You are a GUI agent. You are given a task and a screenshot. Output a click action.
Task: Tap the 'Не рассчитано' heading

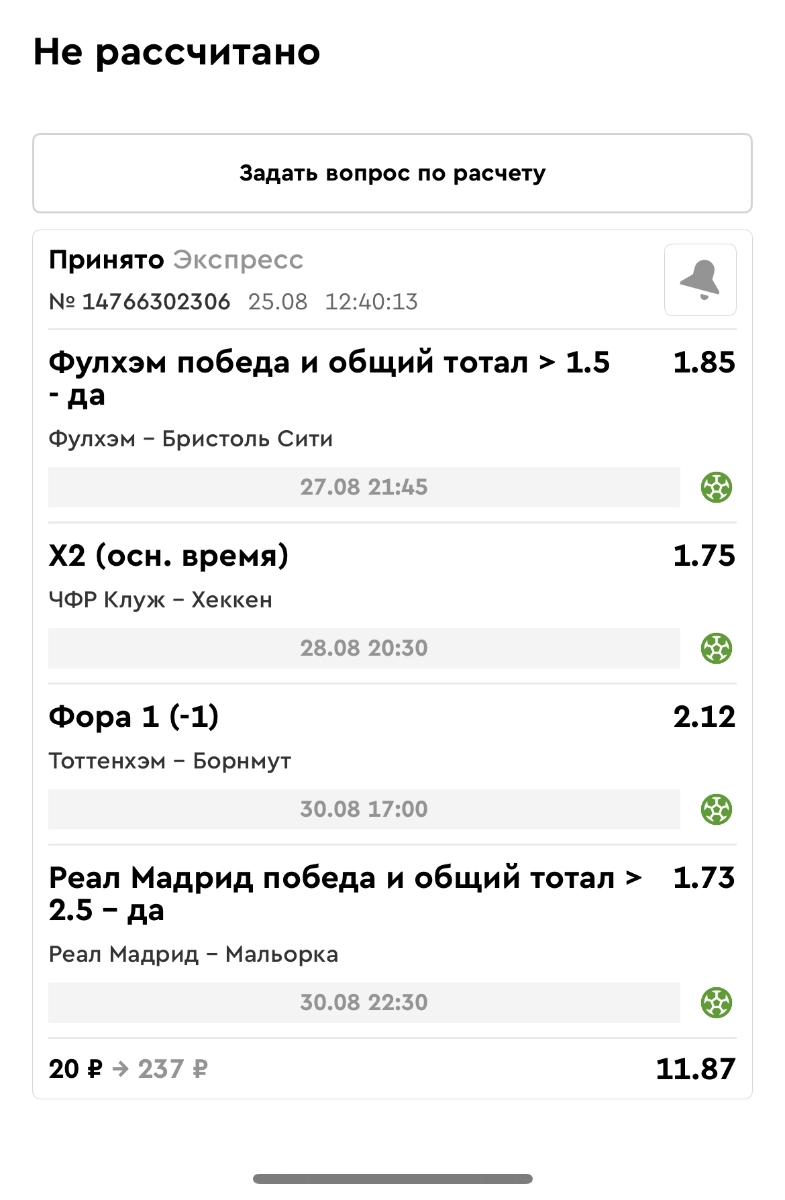pyautogui.click(x=176, y=53)
